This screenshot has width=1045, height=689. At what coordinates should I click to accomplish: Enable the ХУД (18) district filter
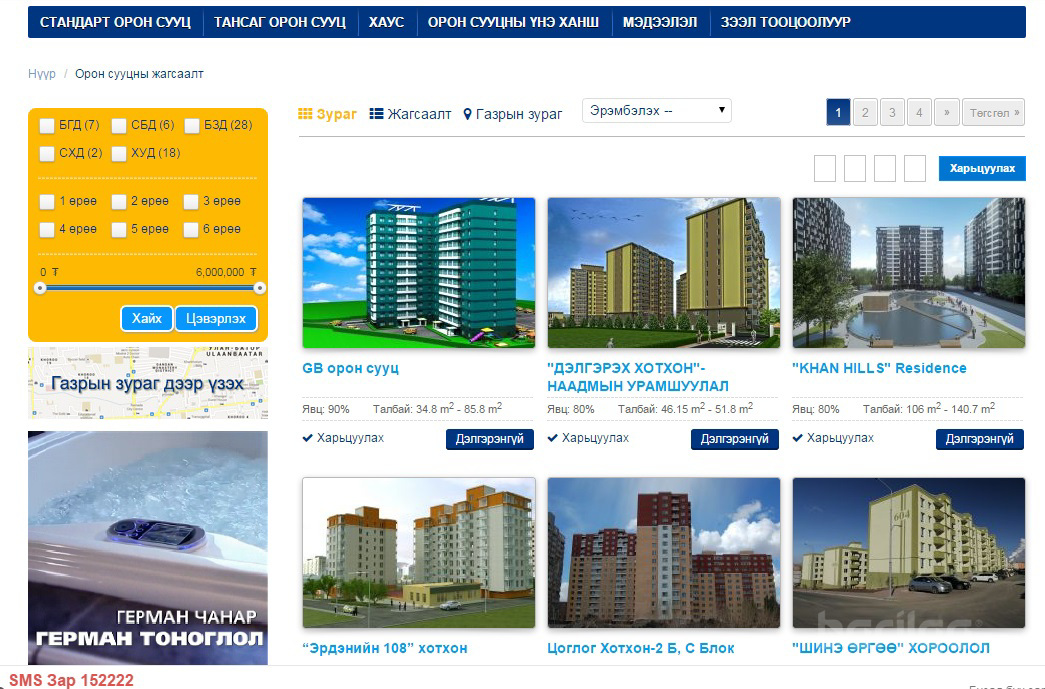click(x=119, y=154)
